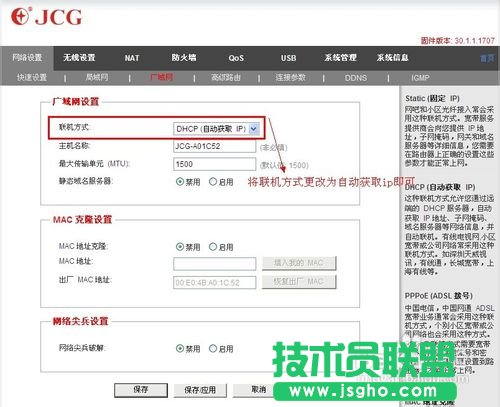Click the 取消 button
The image size is (500, 407).
pos(258,389)
